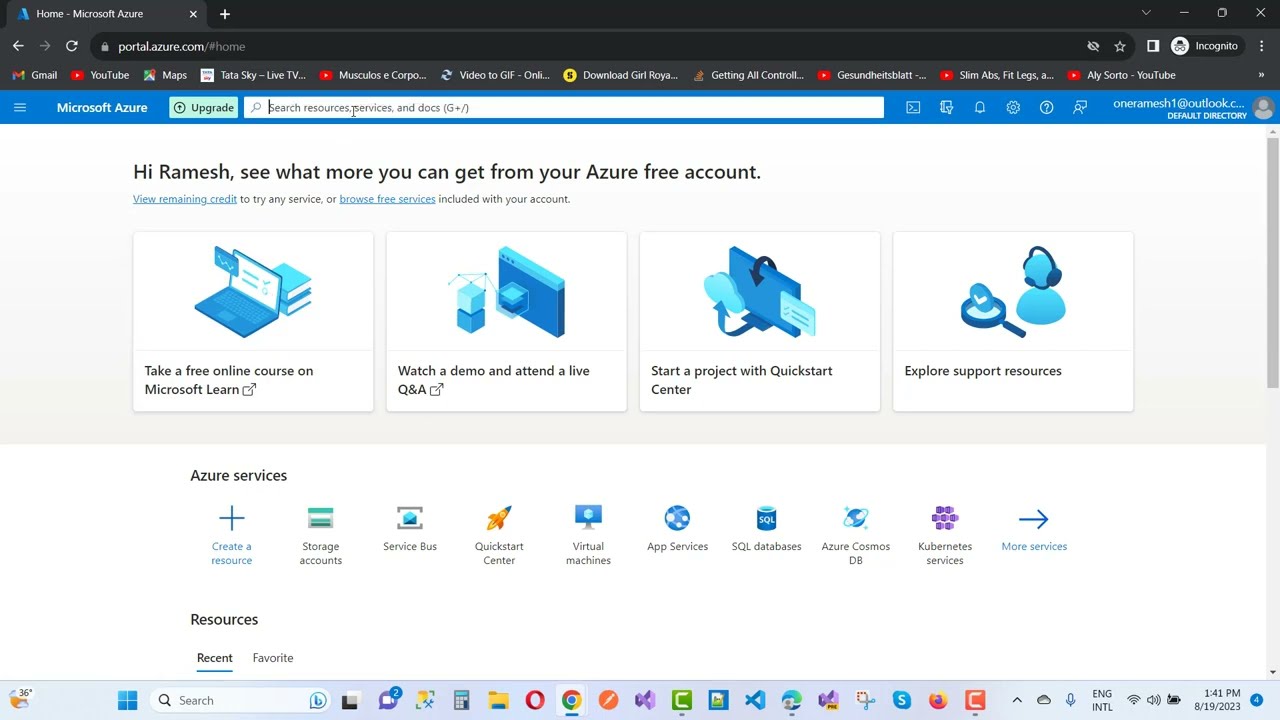Open Storage accounts service
Screen dimensions: 1280x720
click(320, 535)
